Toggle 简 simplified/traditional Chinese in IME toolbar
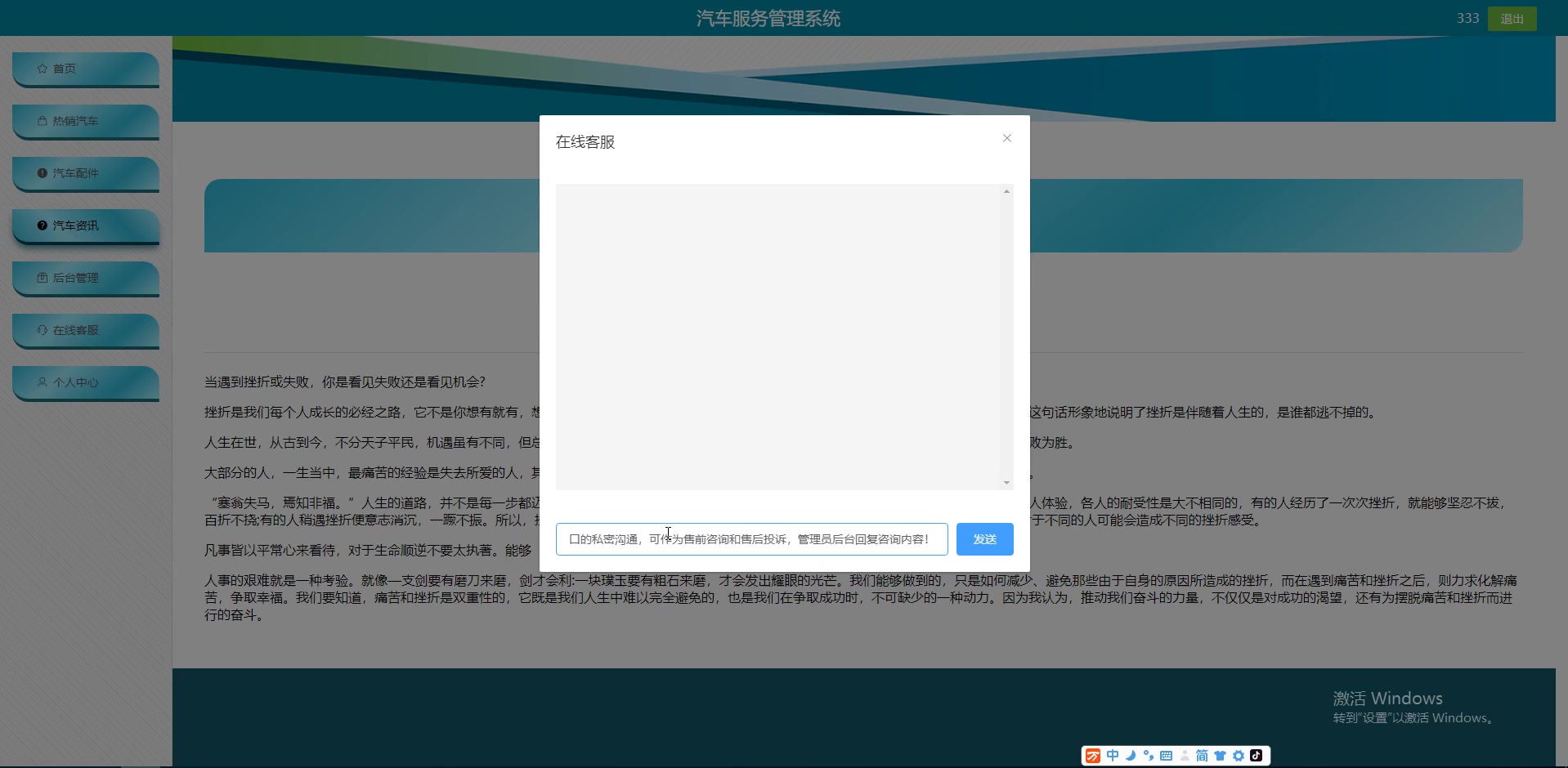This screenshot has width=1568, height=768. click(x=1202, y=756)
